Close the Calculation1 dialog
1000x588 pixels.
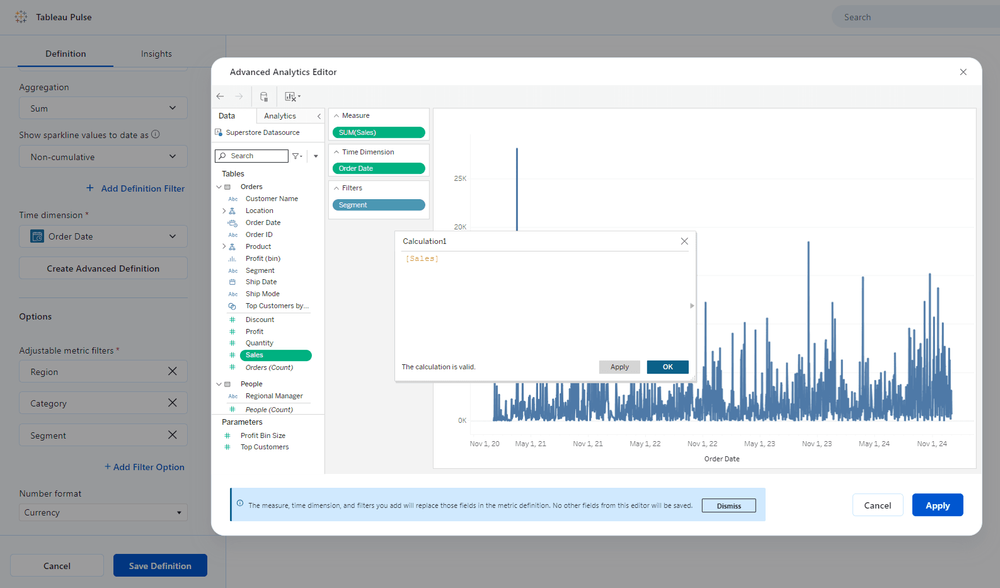684,241
